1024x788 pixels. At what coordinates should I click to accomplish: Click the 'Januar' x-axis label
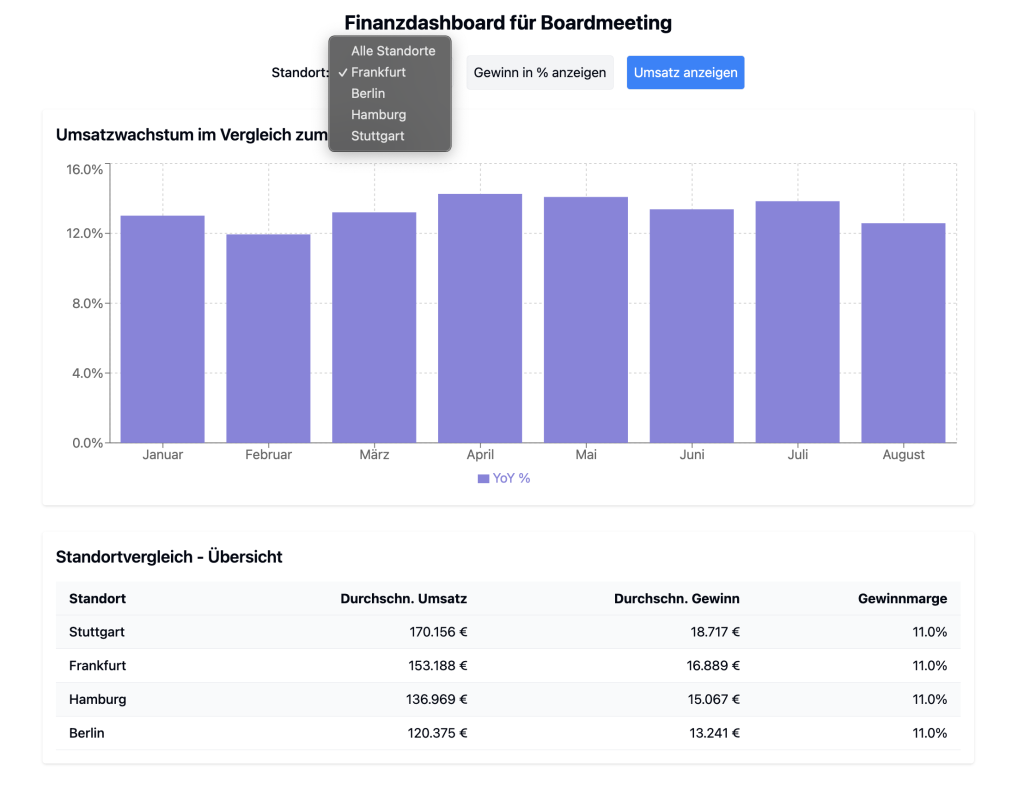[x=163, y=454]
